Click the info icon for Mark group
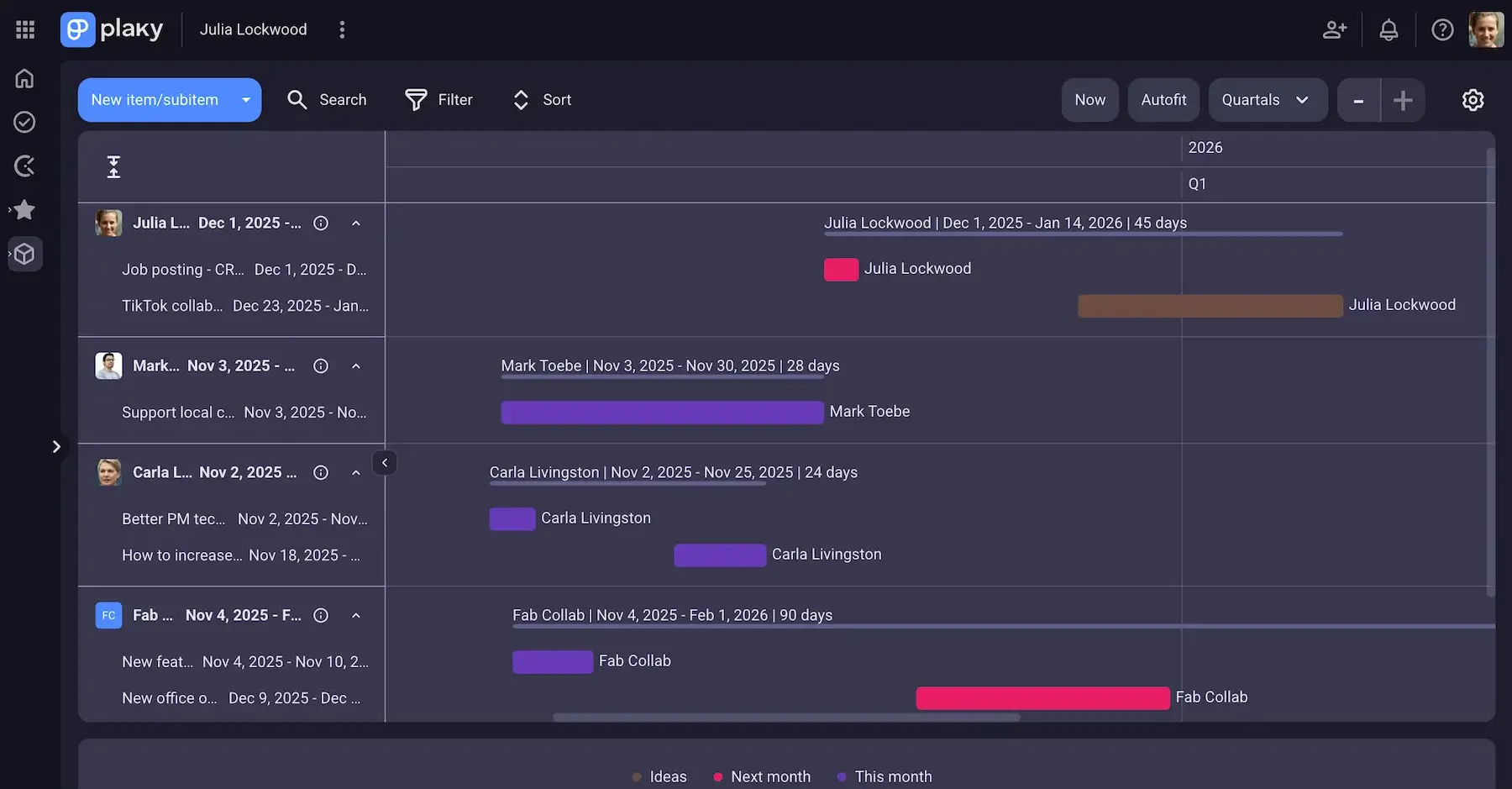Viewport: 1512px width, 789px height. (321, 366)
